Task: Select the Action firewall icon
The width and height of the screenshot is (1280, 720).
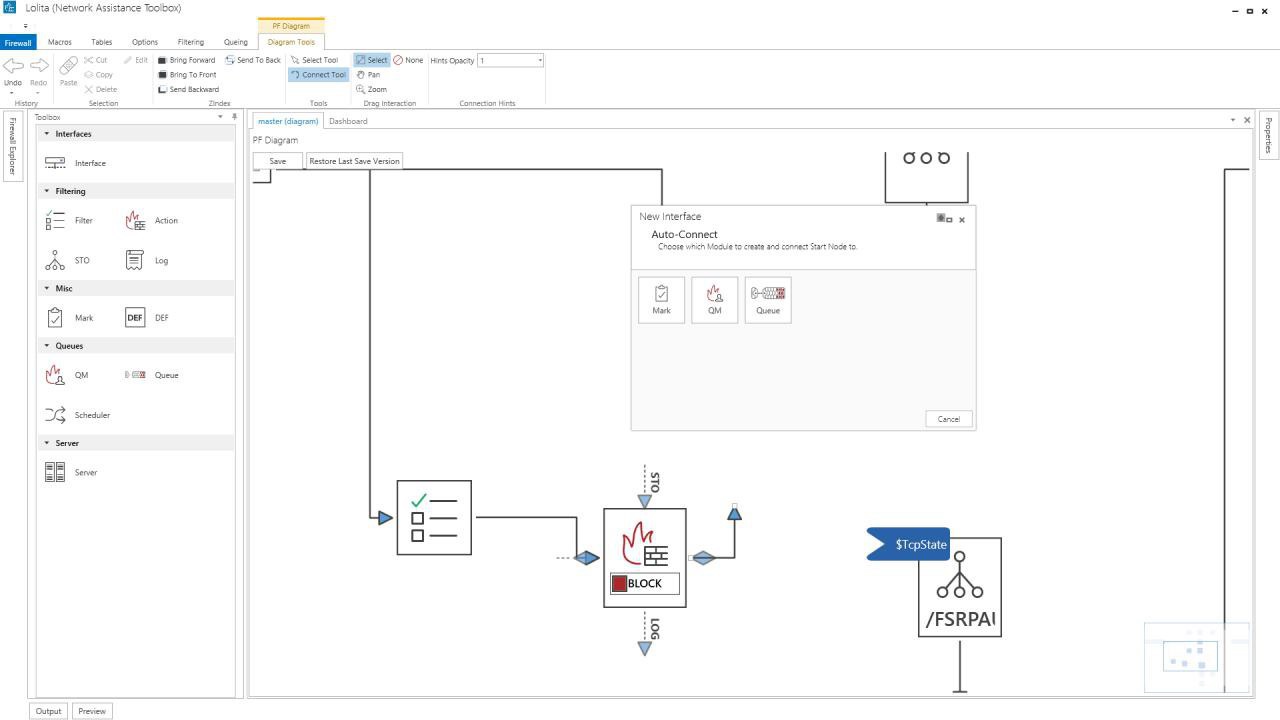Action: (136, 220)
